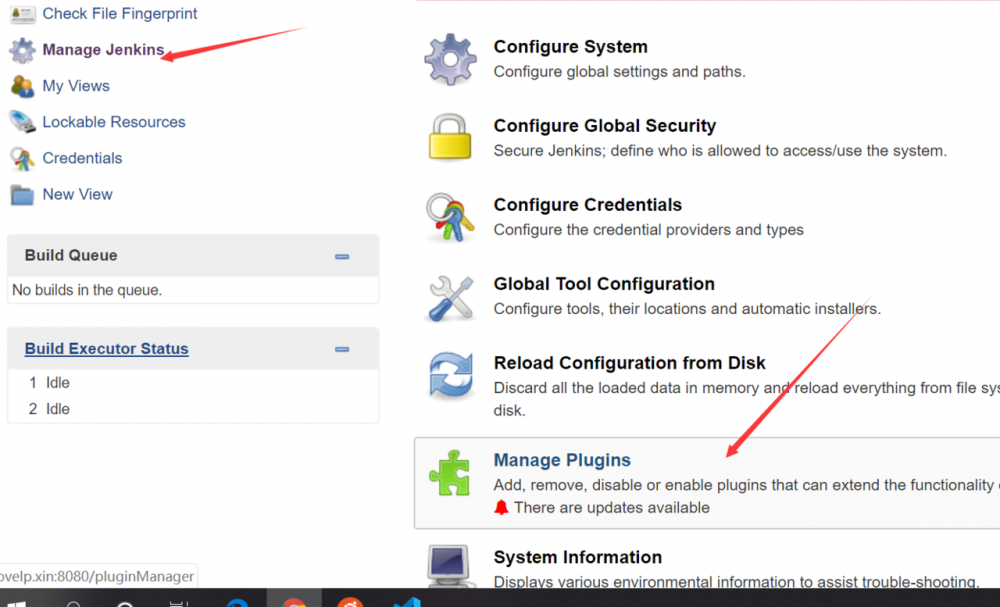Open the Build Executor Status link
1000x607 pixels.
click(107, 349)
